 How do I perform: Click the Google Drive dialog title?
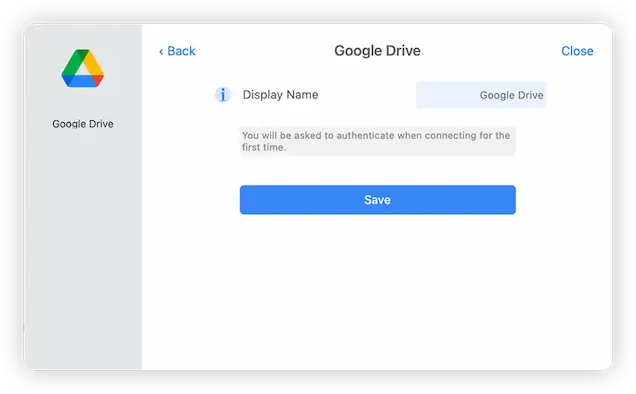[377, 51]
